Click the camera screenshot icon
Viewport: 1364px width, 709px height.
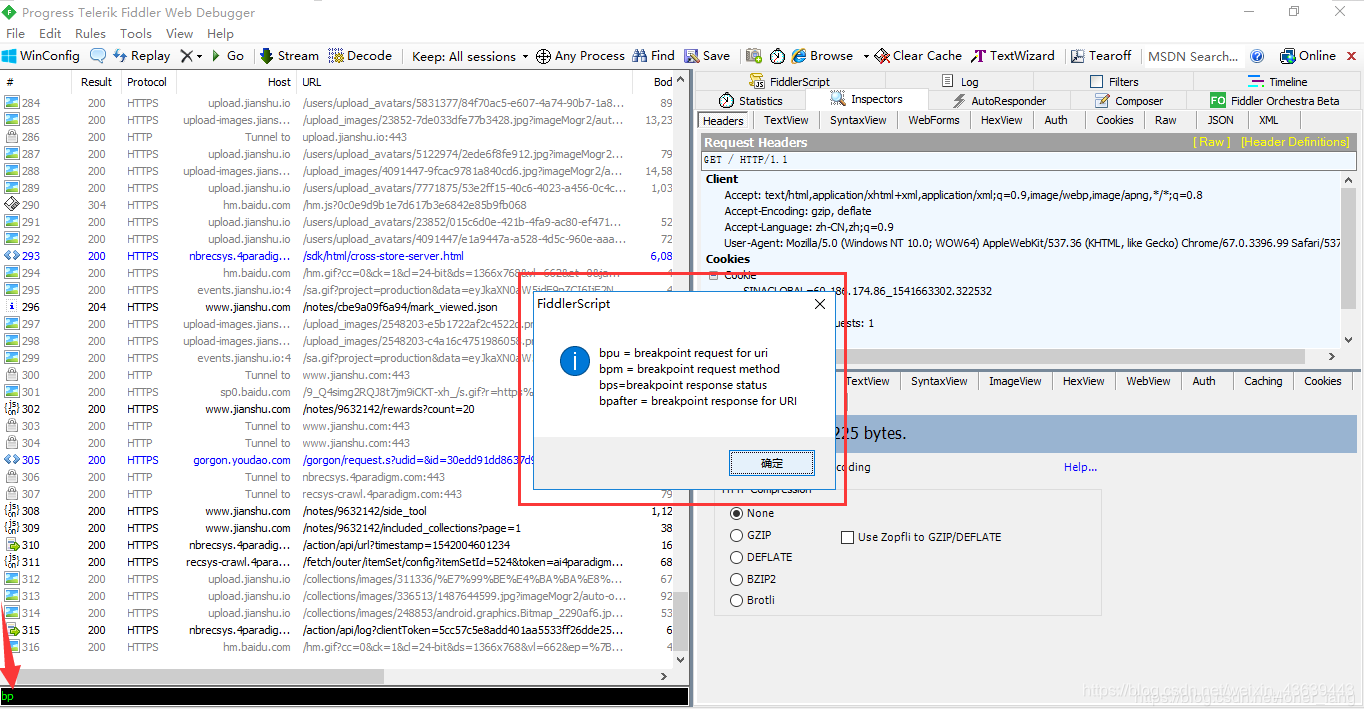753,56
